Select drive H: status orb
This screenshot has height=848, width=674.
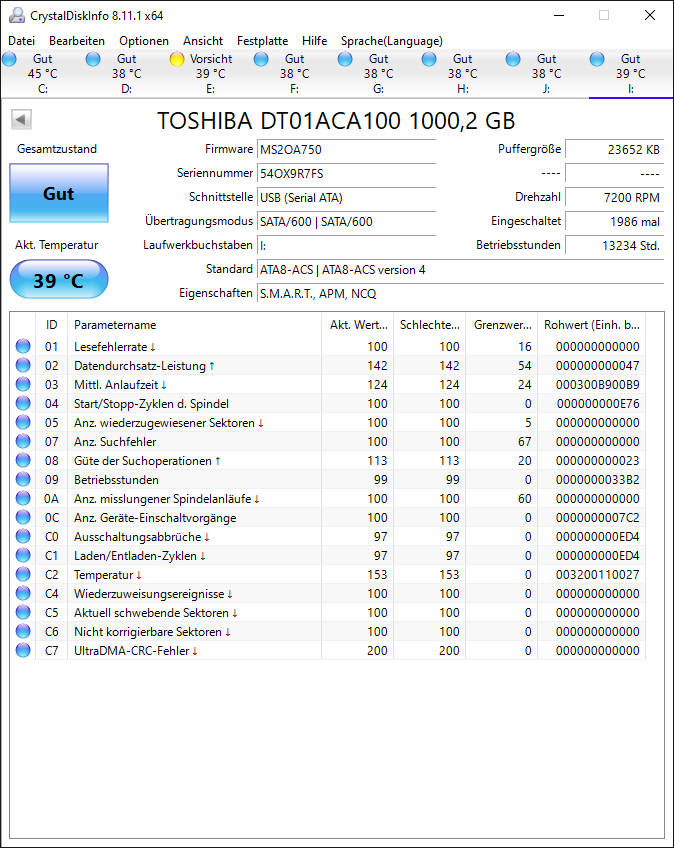pyautogui.click(x=429, y=59)
